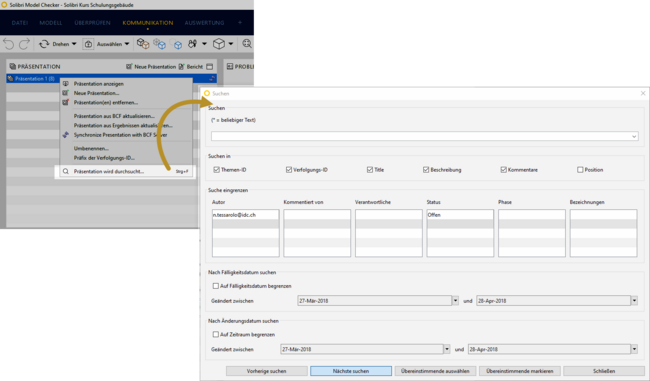Viewport: 650px width, 381px height.
Task: Click the zoom magnifier toolbar icon
Action: point(247,44)
